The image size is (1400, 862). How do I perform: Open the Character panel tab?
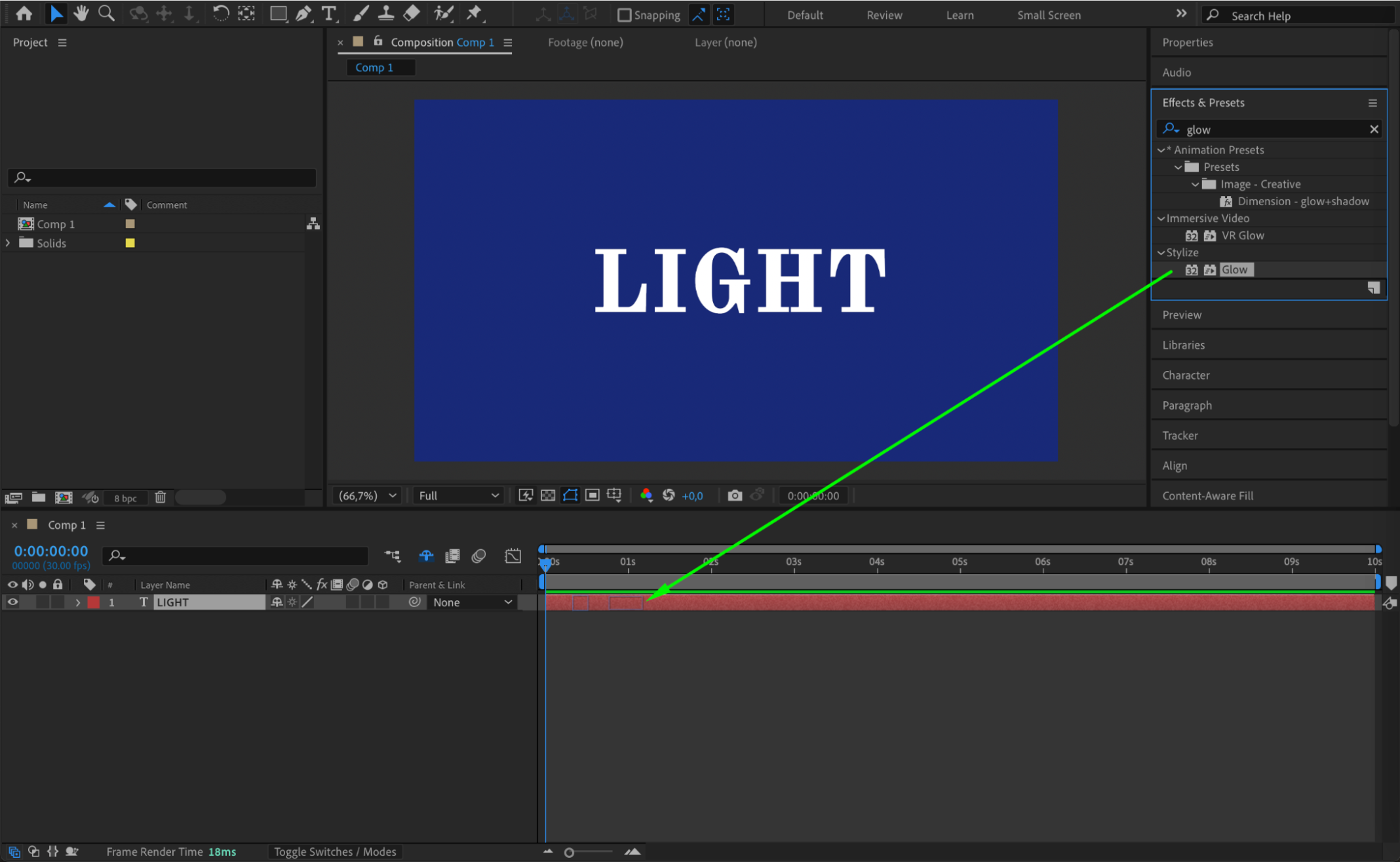point(1186,375)
